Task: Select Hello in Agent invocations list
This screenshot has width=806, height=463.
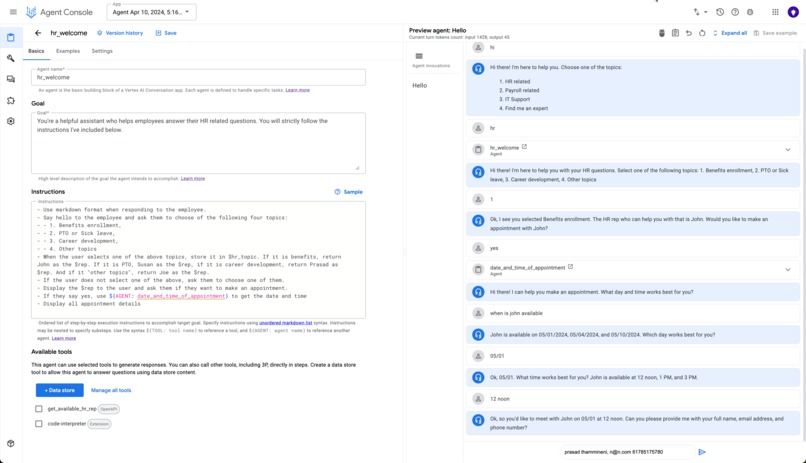Action: (419, 85)
